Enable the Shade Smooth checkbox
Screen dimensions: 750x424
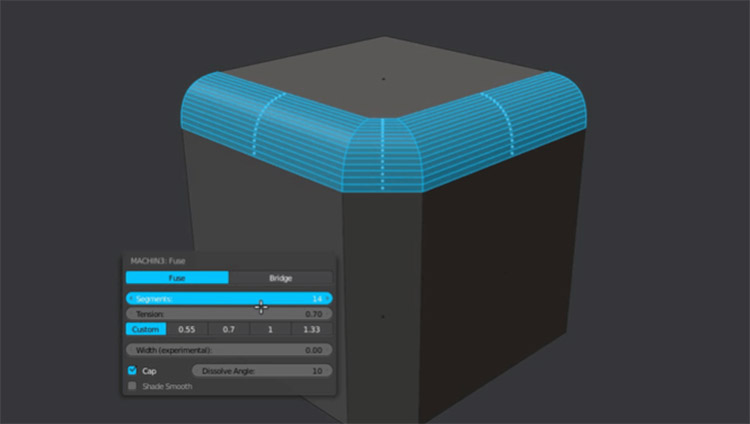click(x=132, y=386)
